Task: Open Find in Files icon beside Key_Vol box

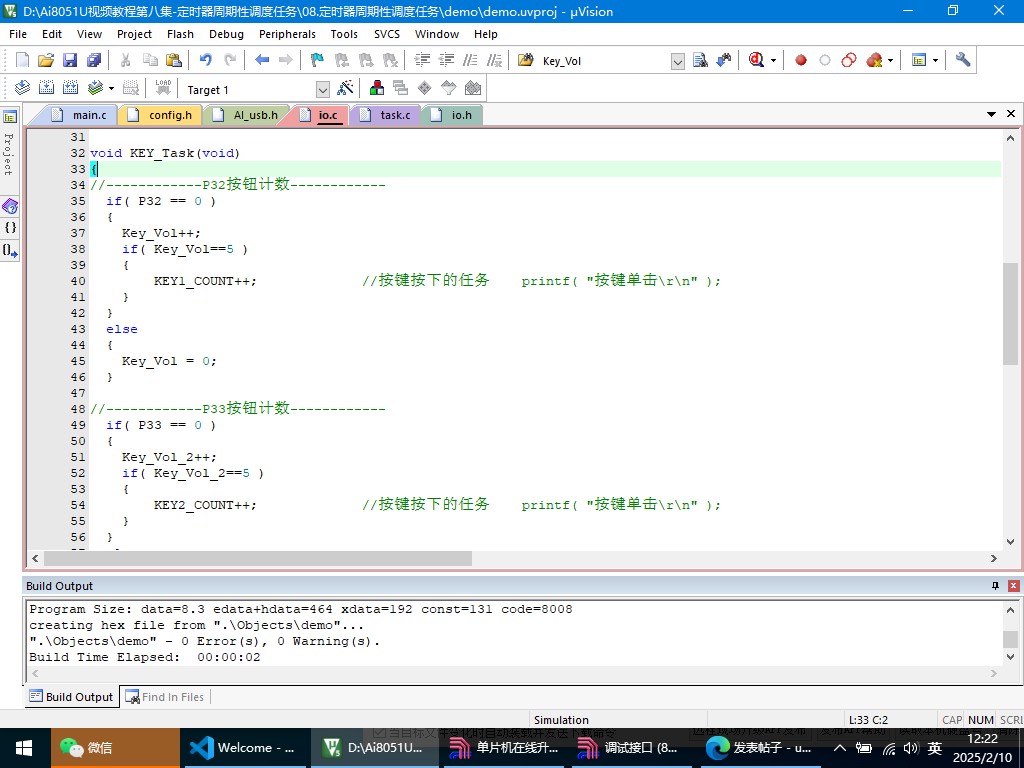Action: (526, 61)
